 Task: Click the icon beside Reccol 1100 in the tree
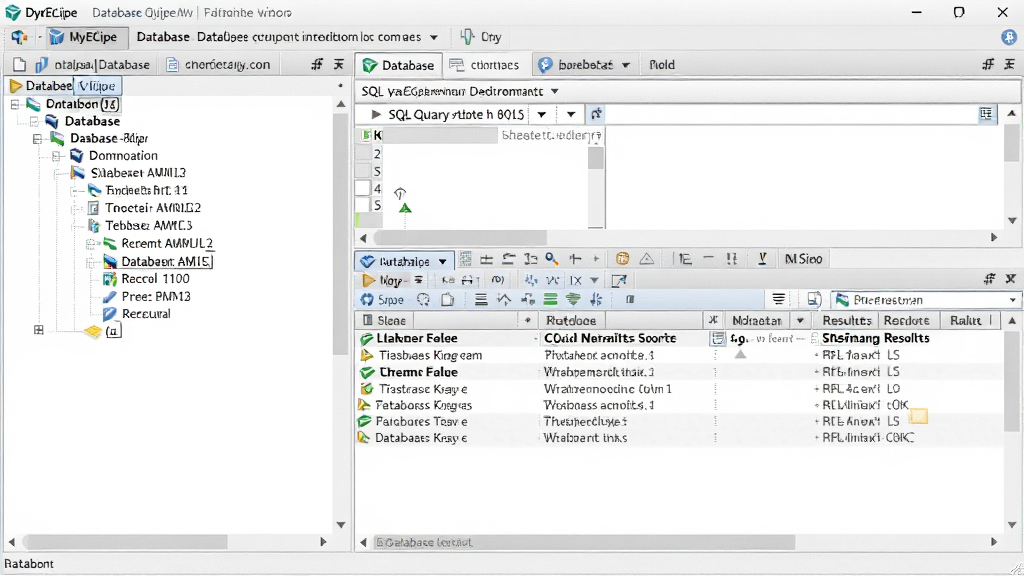tap(110, 279)
